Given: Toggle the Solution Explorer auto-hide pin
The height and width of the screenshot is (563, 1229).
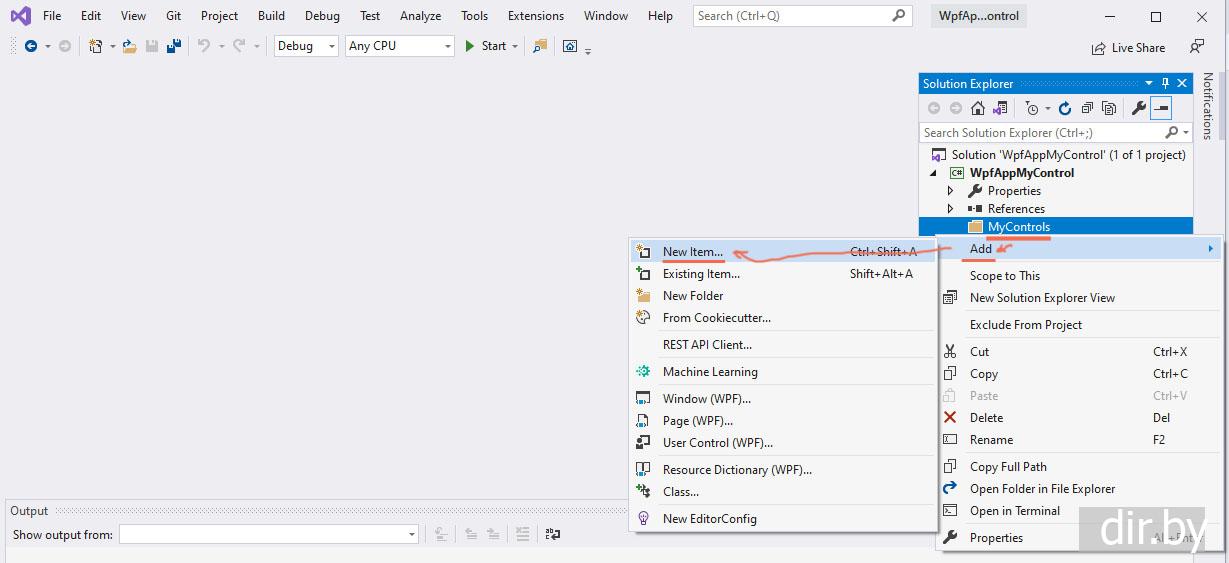Looking at the screenshot, I should [1165, 84].
